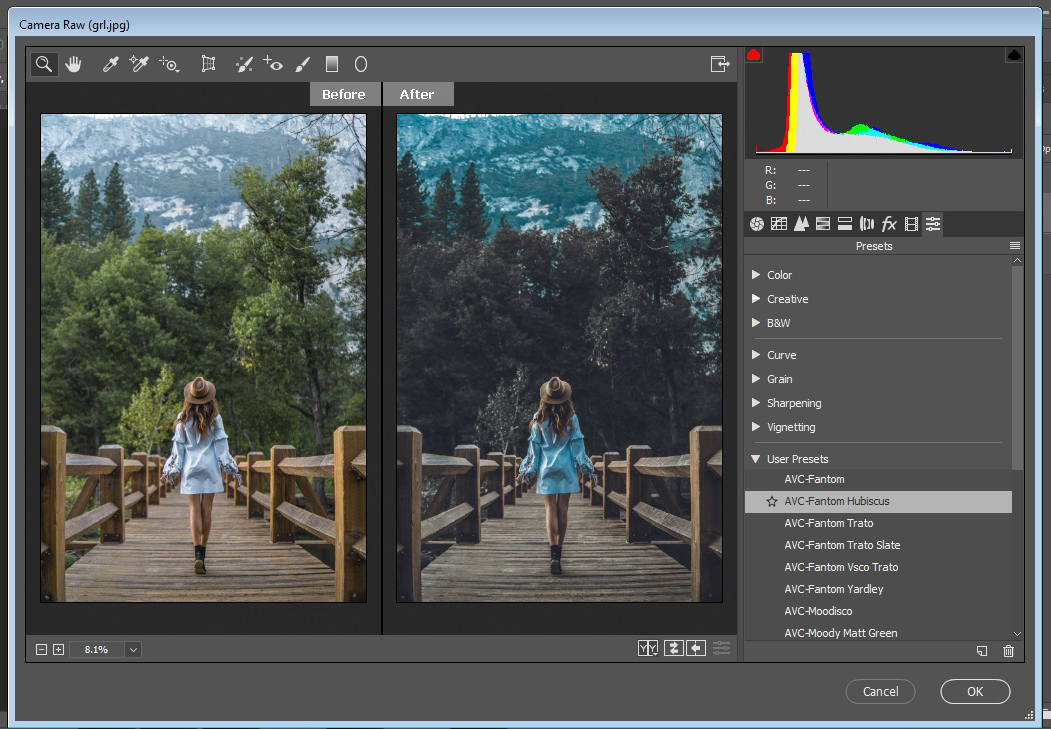Viewport: 1051px width, 729px height.
Task: Apply the AVC-Fantom preset
Action: (x=878, y=479)
